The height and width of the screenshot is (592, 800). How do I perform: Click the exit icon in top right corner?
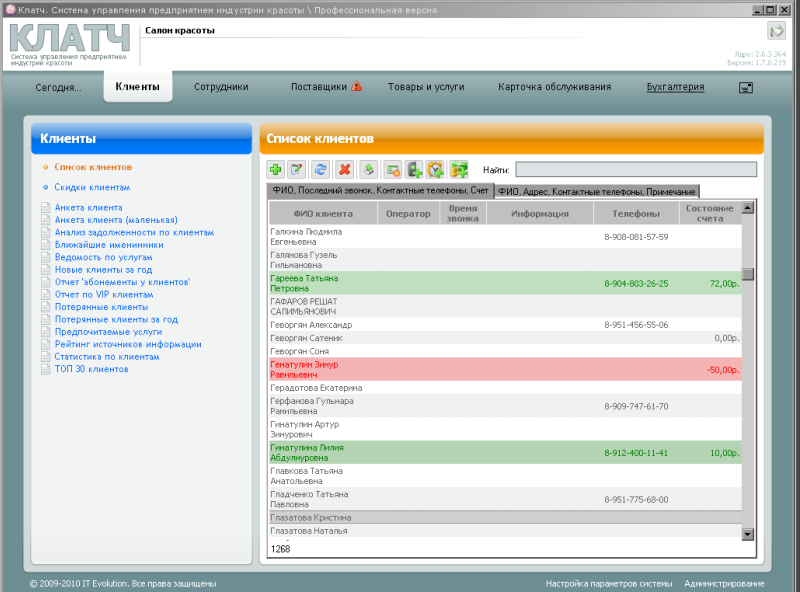tap(775, 31)
